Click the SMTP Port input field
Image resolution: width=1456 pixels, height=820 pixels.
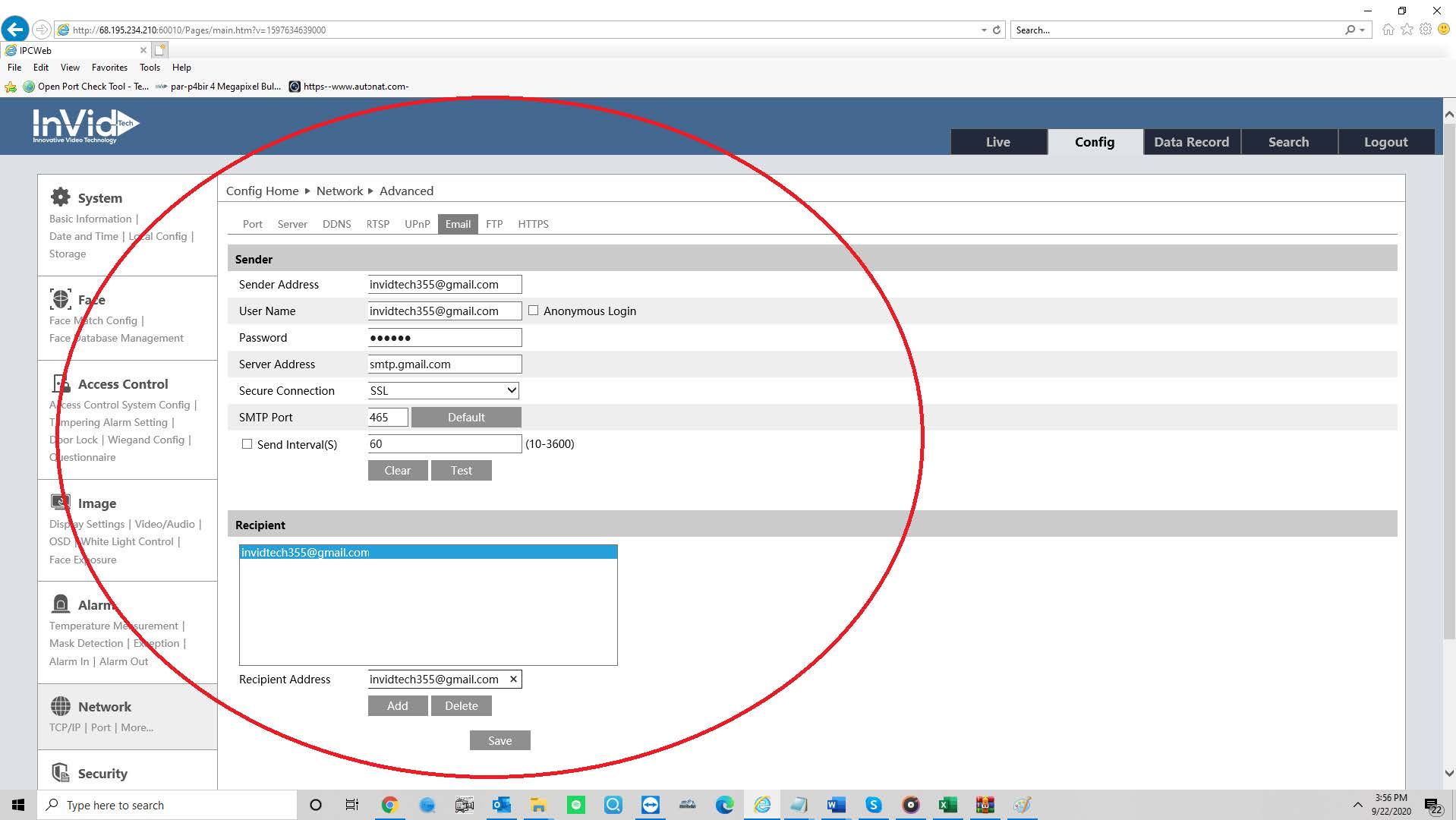387,417
